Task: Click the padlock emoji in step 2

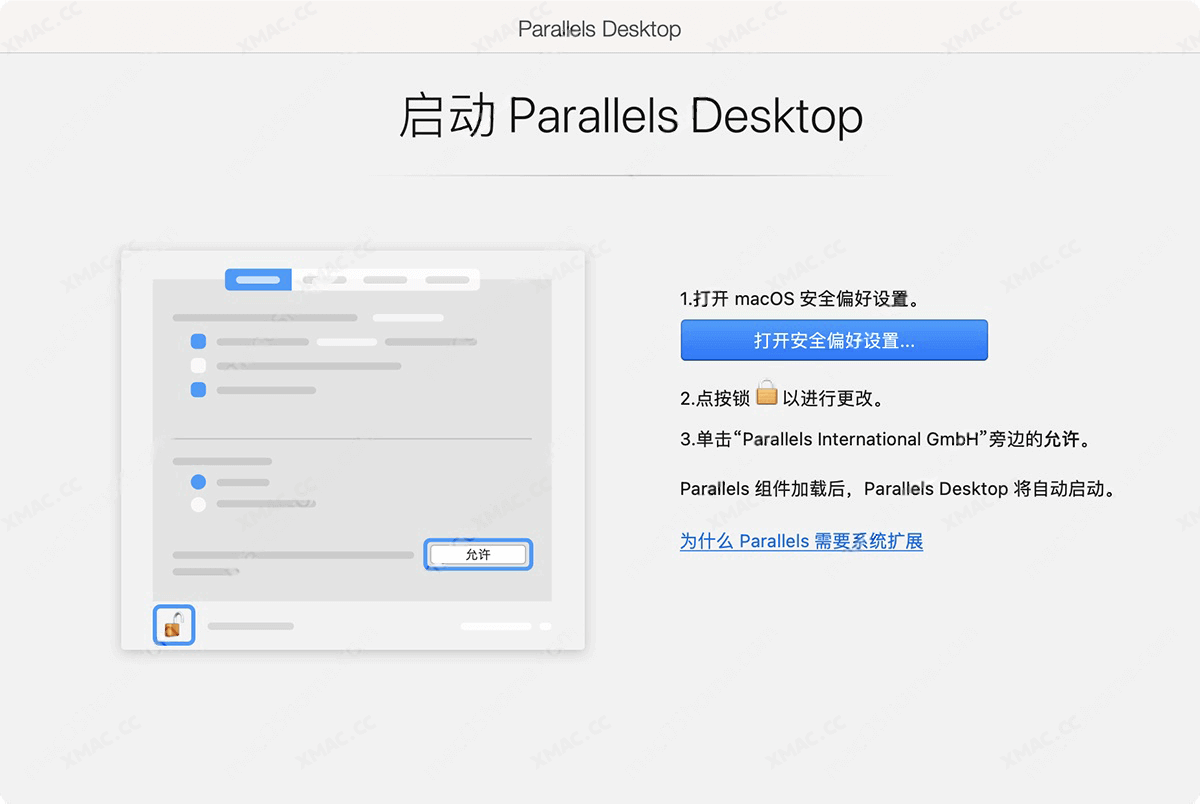Action: (766, 393)
